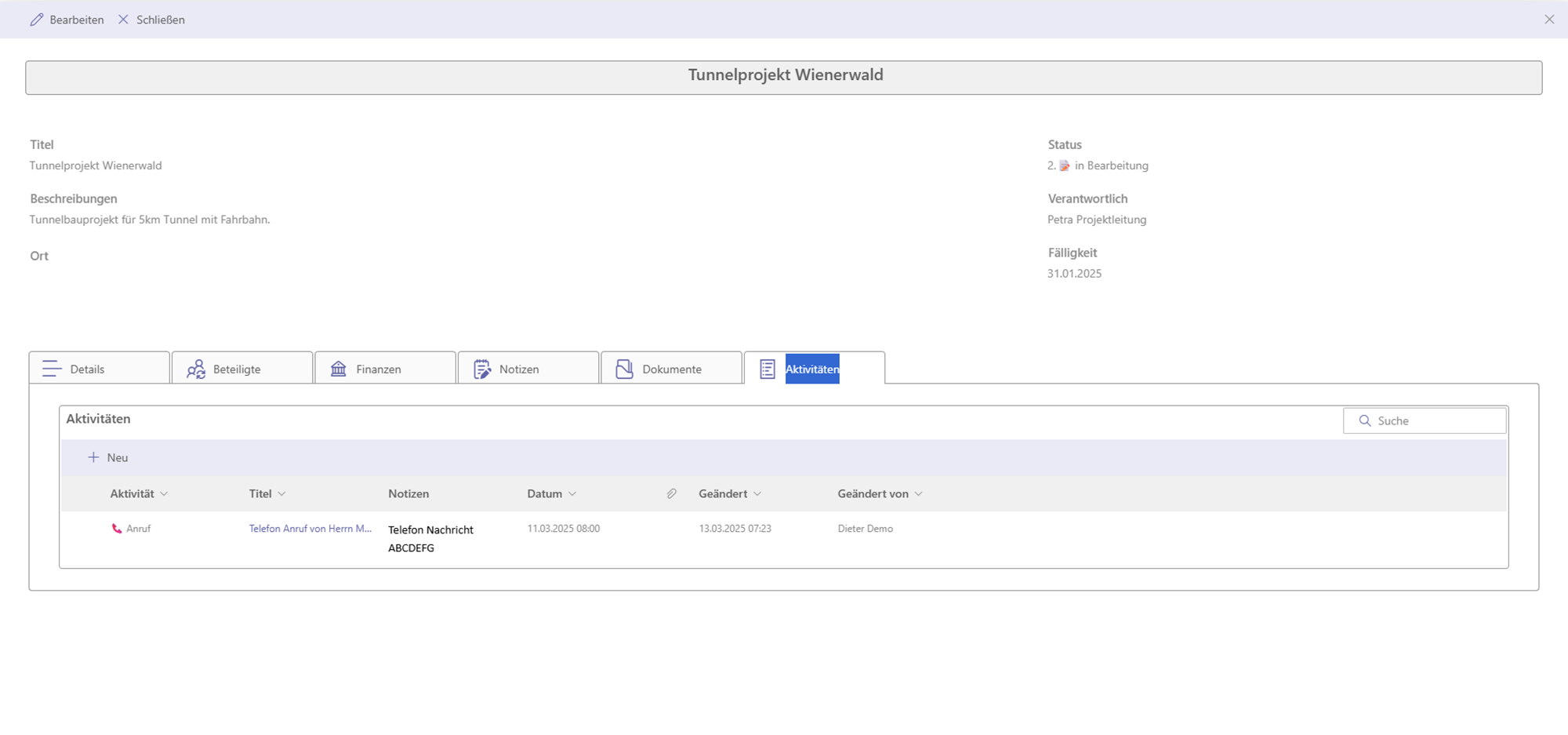Screen dimensions: 1568x735
Task: Expand the Aktivität column sort dropdown
Action: [x=164, y=493]
